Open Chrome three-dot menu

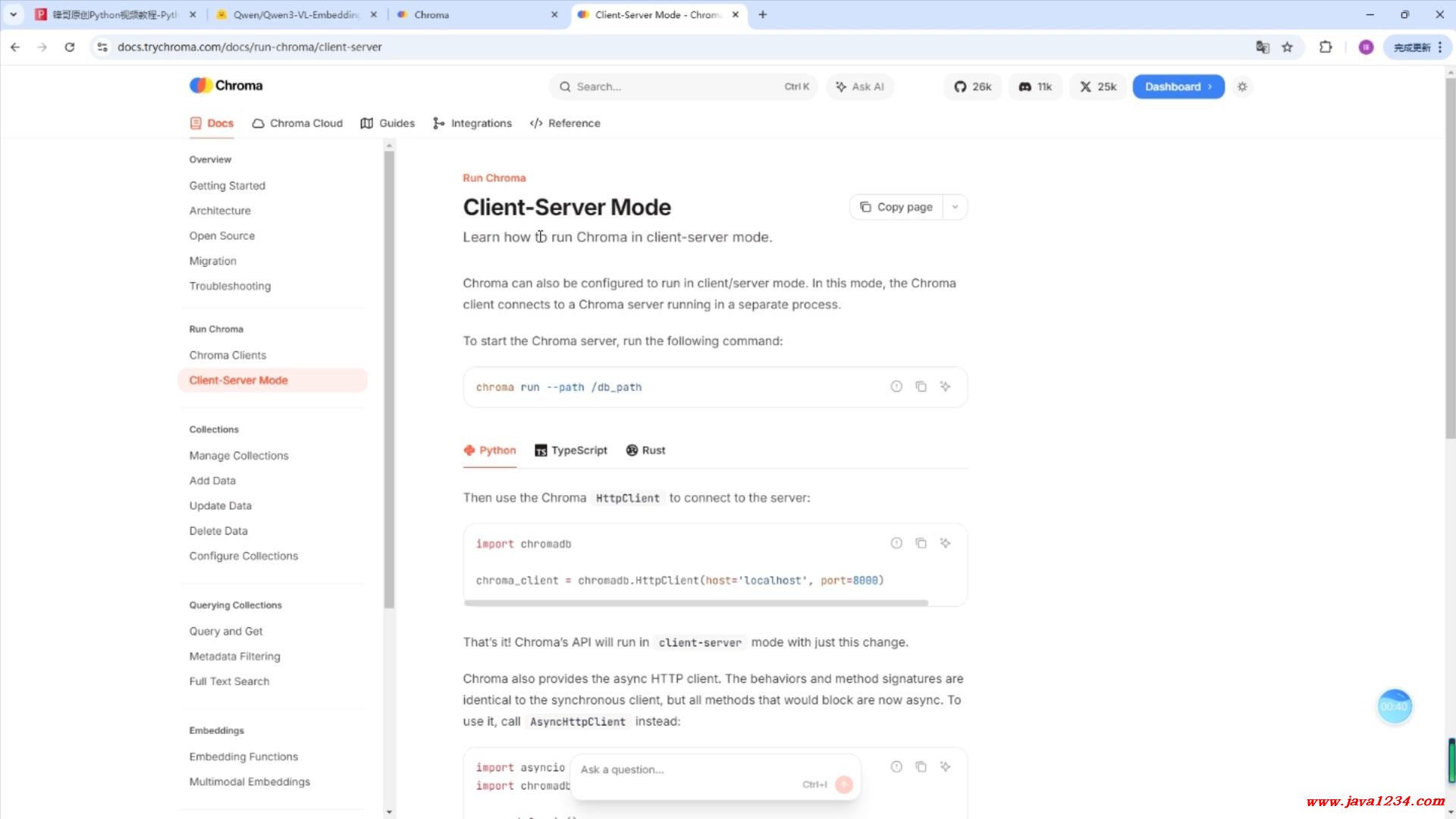tap(1439, 47)
